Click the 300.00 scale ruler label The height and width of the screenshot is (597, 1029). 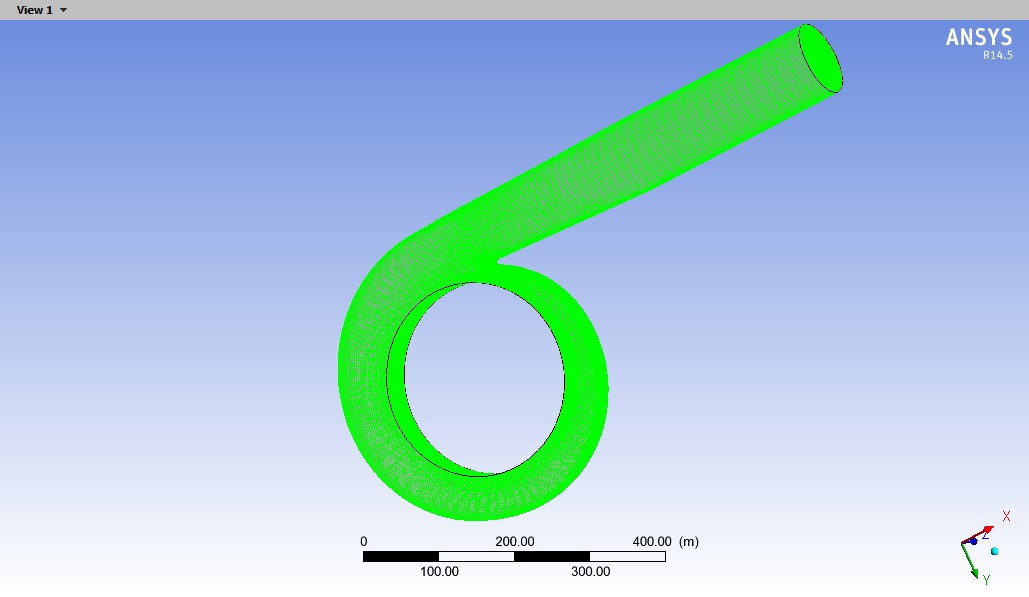pyautogui.click(x=590, y=571)
